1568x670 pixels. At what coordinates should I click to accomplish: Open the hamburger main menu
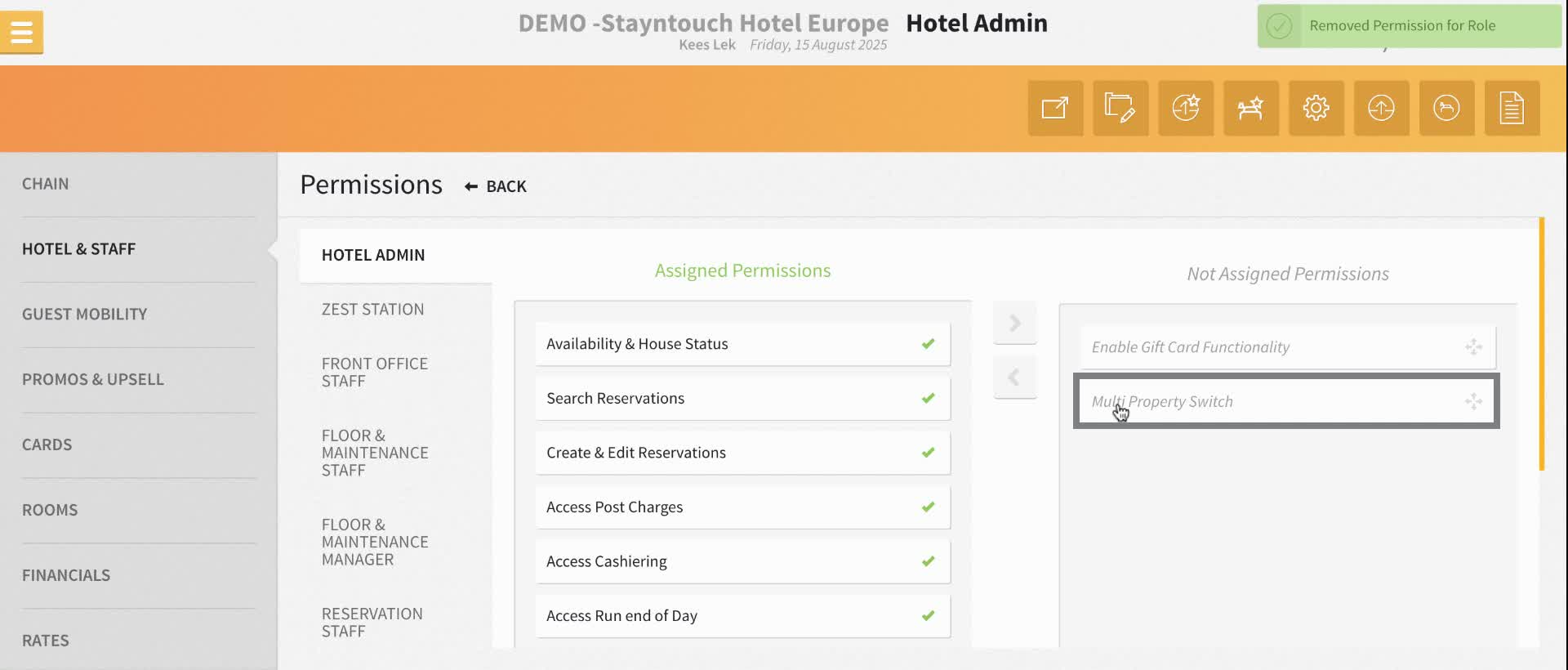click(x=21, y=32)
